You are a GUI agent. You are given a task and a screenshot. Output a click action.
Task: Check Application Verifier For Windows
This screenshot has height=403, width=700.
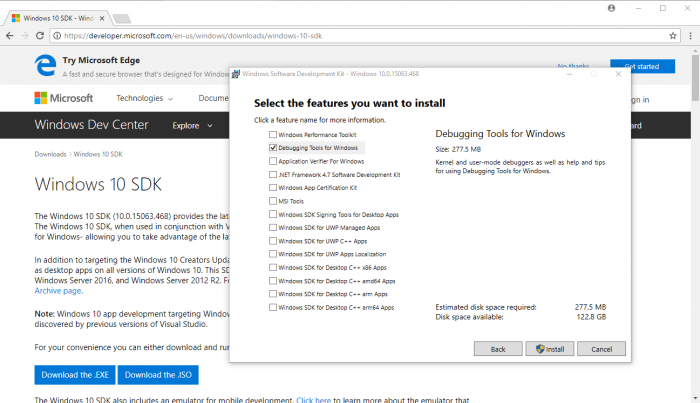click(x=273, y=161)
